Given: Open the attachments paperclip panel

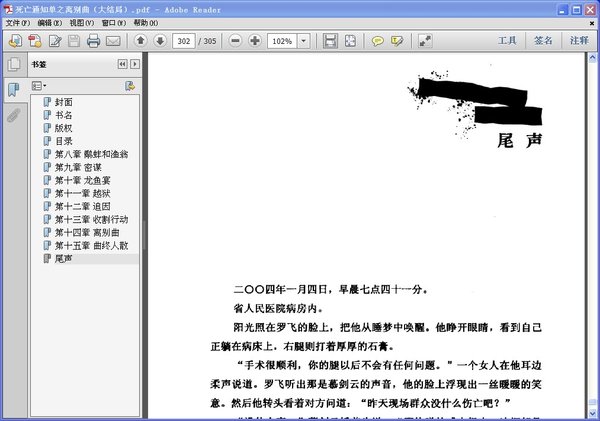Looking at the screenshot, I should [14, 115].
